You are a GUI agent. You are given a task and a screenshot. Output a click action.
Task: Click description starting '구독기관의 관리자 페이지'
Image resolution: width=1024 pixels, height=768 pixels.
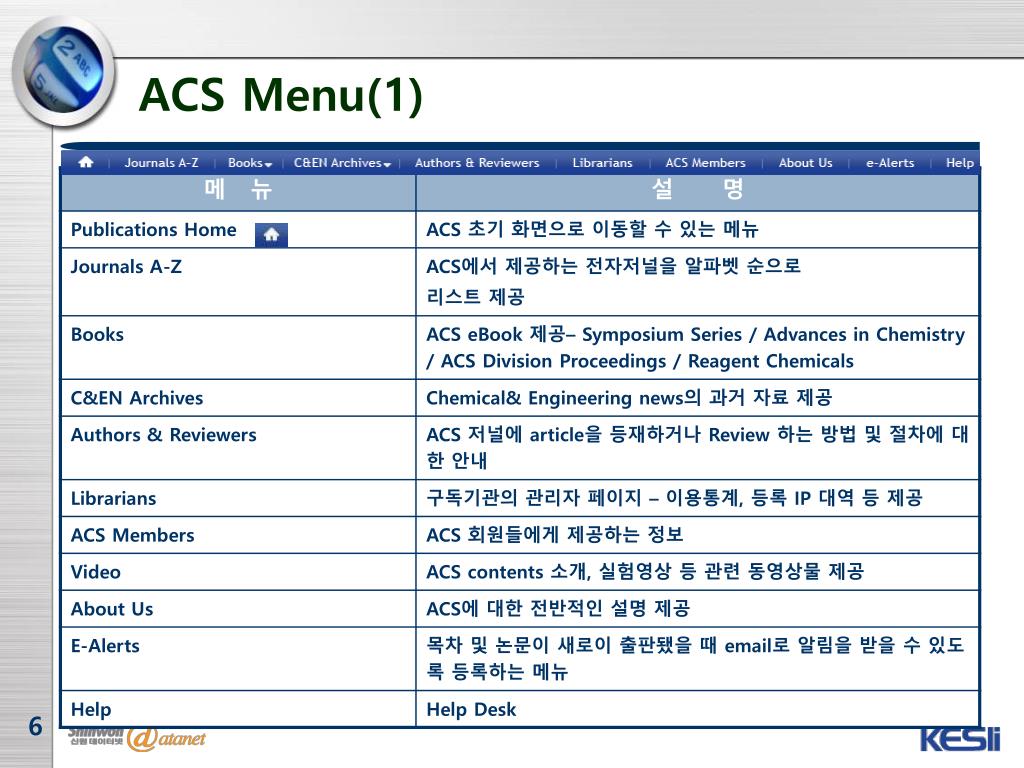(674, 498)
